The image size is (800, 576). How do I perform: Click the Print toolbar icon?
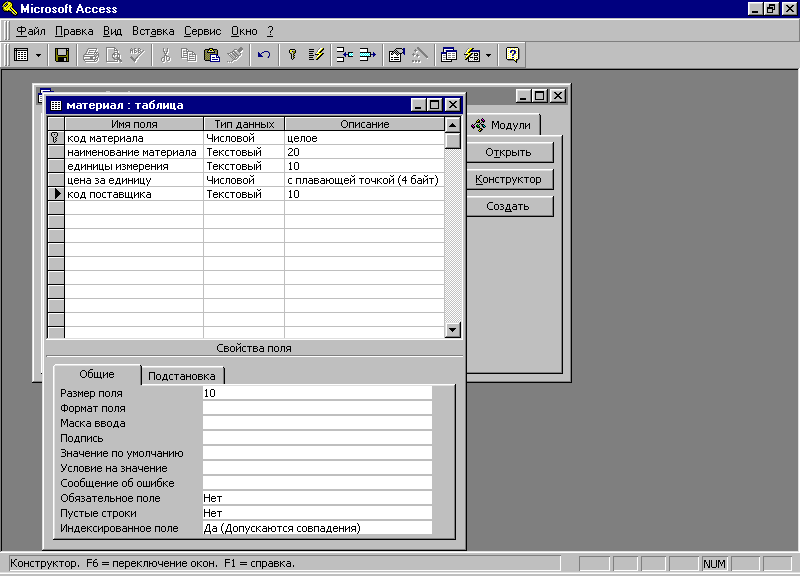tap(91, 55)
